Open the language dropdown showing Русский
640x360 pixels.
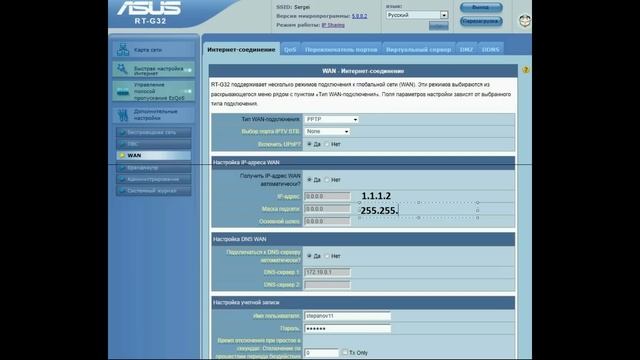point(417,15)
